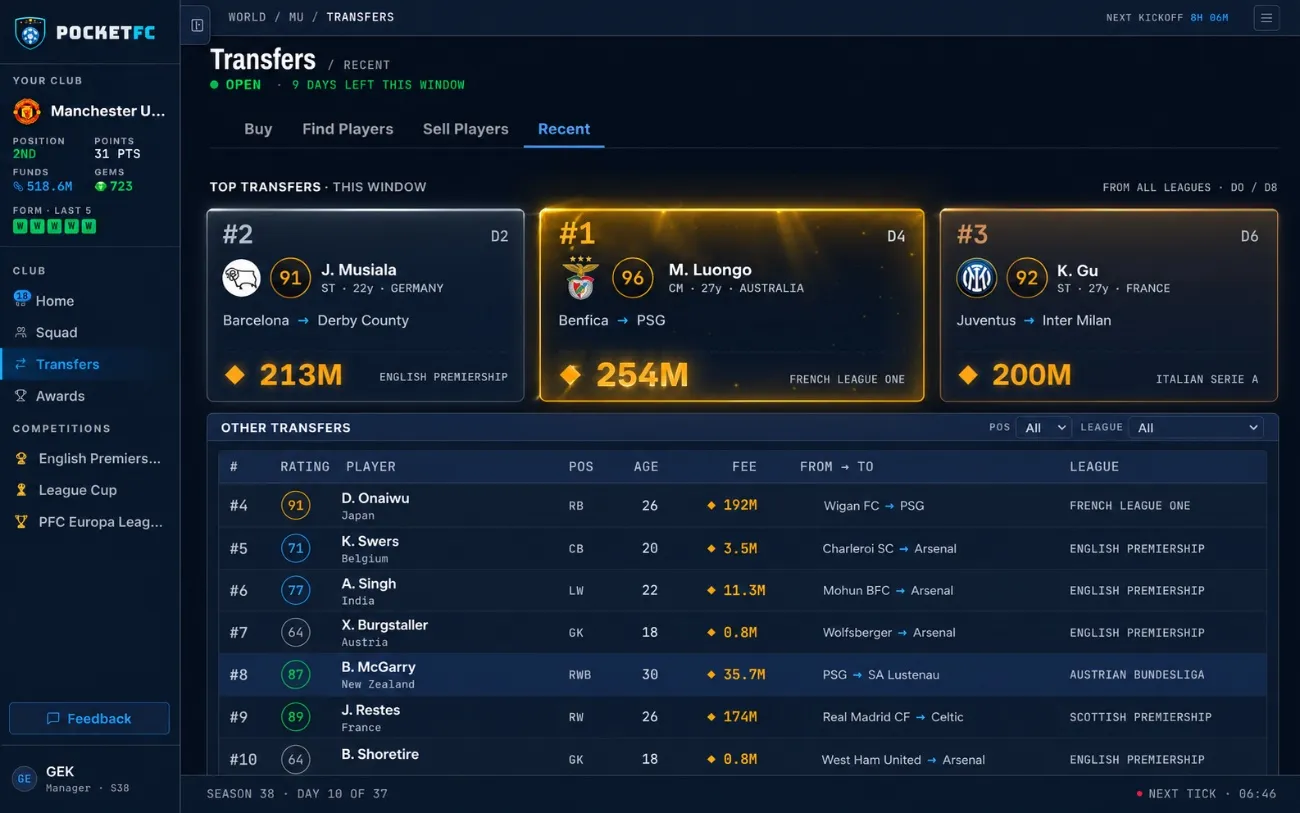Collapse the sidebar panel toggle icon
Viewport: 1300px width, 813px height.
(197, 25)
